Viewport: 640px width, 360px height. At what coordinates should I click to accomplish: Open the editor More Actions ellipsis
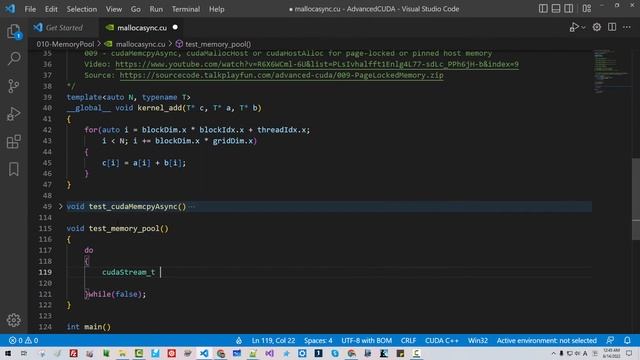point(627,27)
